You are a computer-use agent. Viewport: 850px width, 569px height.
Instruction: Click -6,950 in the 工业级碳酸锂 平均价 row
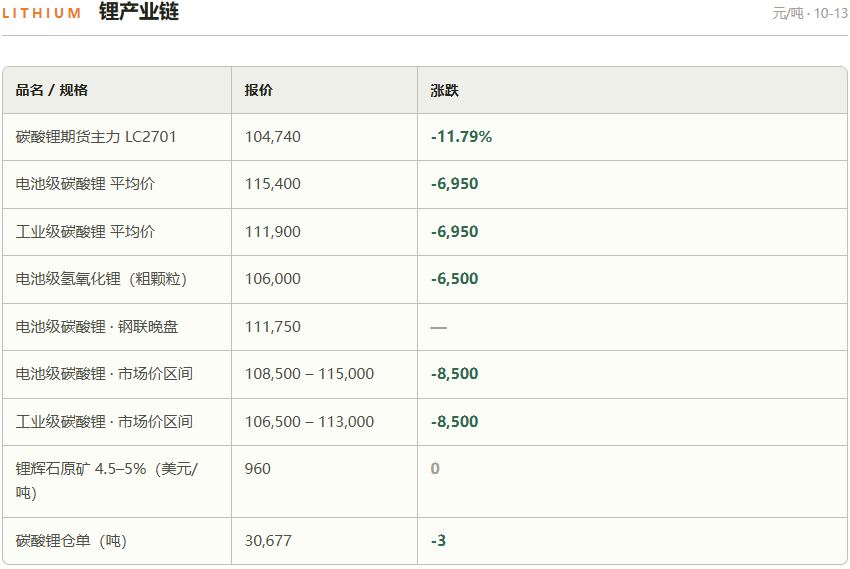454,231
